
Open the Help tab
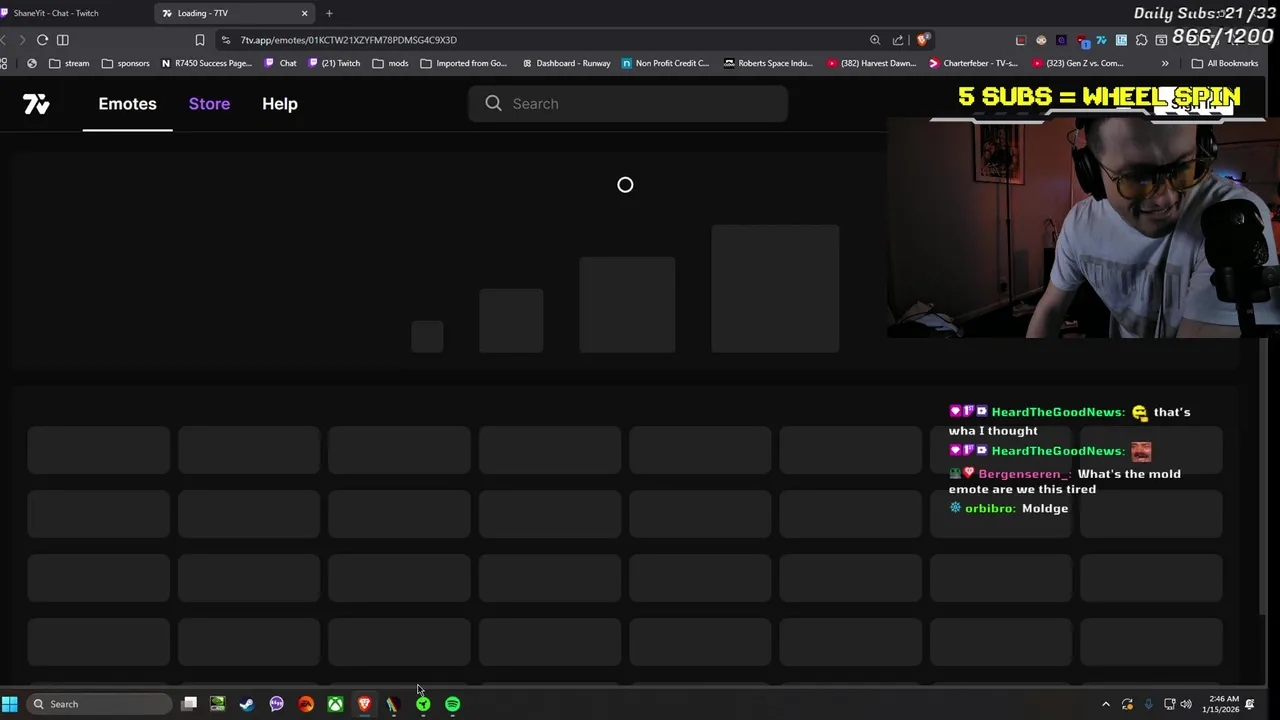[280, 104]
